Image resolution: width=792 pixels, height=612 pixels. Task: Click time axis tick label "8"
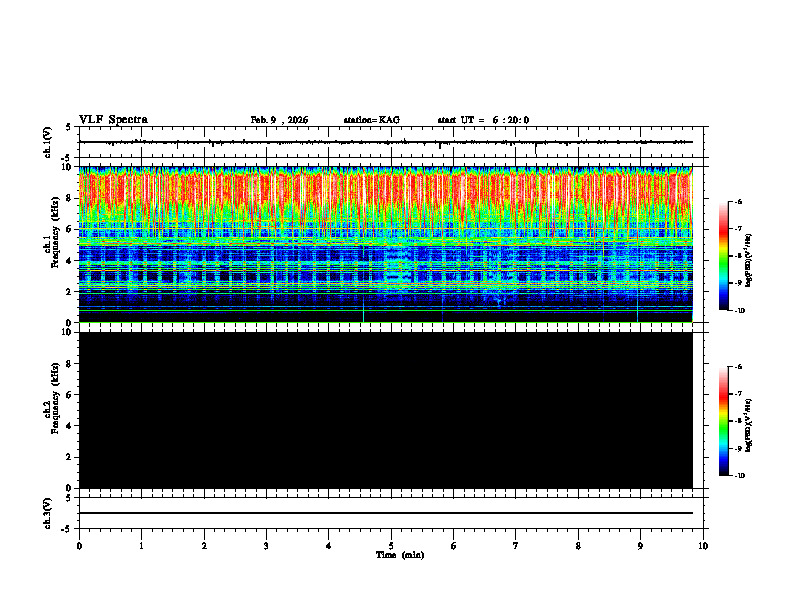(x=578, y=546)
